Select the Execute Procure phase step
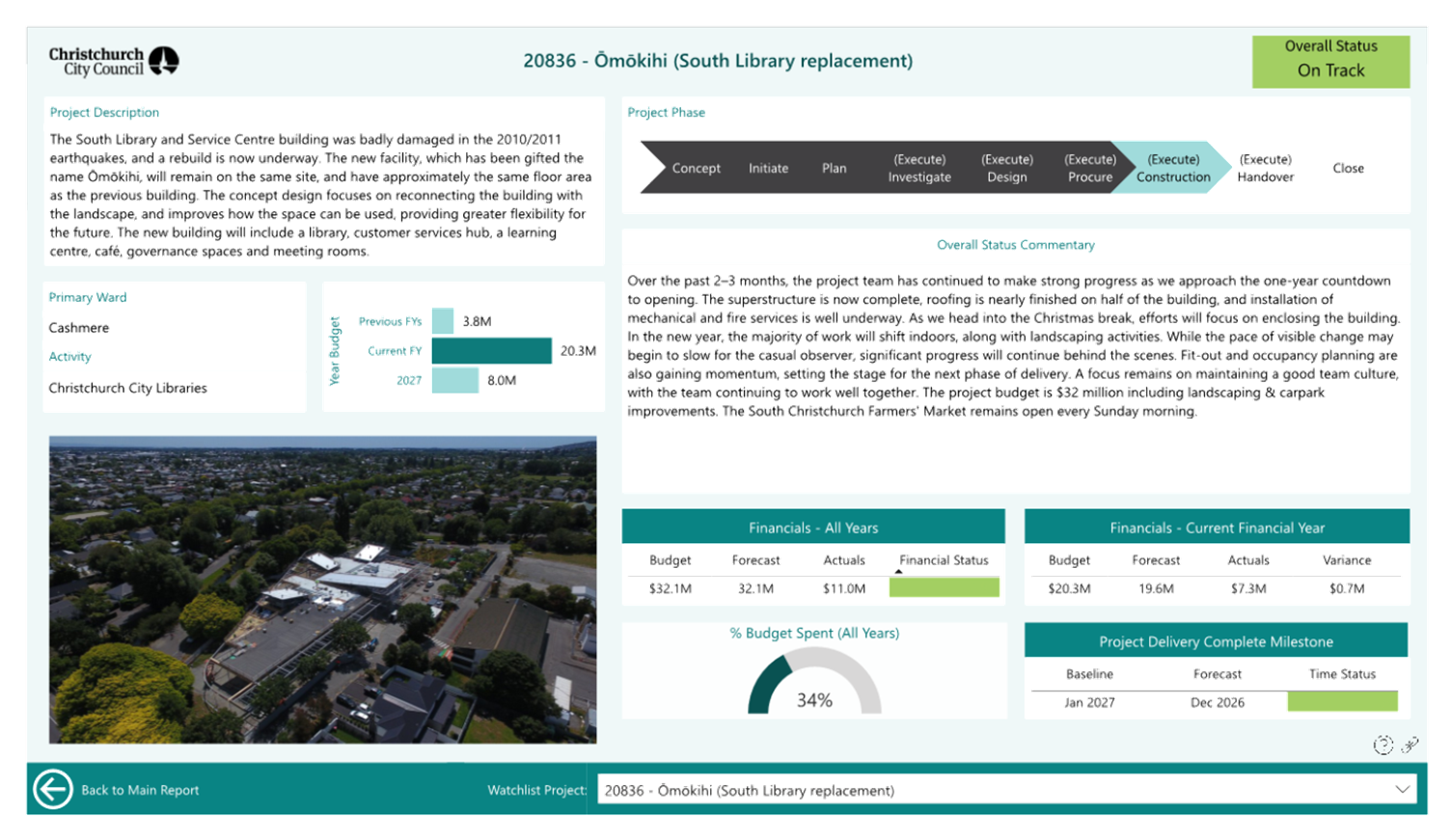 click(x=1089, y=168)
